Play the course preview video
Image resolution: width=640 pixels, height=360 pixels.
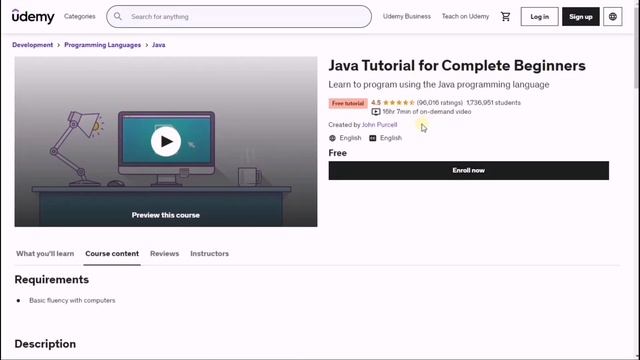(166, 142)
